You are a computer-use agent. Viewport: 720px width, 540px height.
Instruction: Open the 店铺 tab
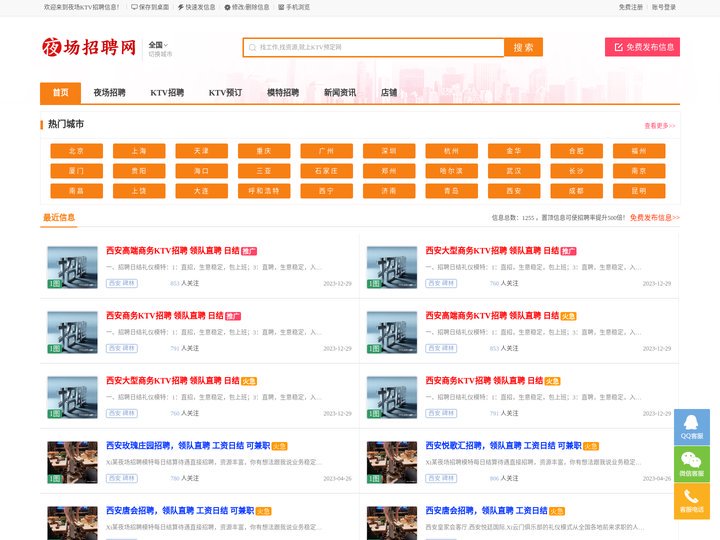(389, 93)
